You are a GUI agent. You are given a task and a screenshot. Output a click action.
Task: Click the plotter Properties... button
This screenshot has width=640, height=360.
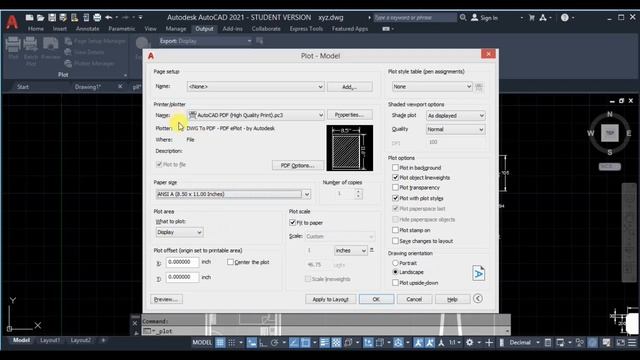pyautogui.click(x=349, y=115)
